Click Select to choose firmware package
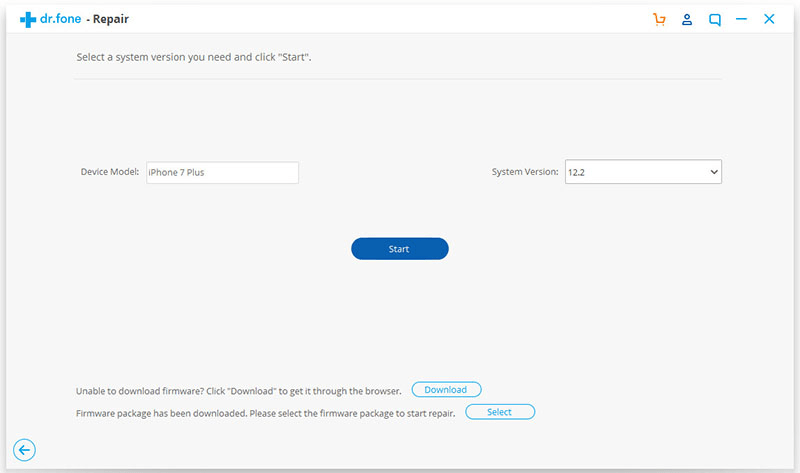The width and height of the screenshot is (800, 473). (500, 412)
